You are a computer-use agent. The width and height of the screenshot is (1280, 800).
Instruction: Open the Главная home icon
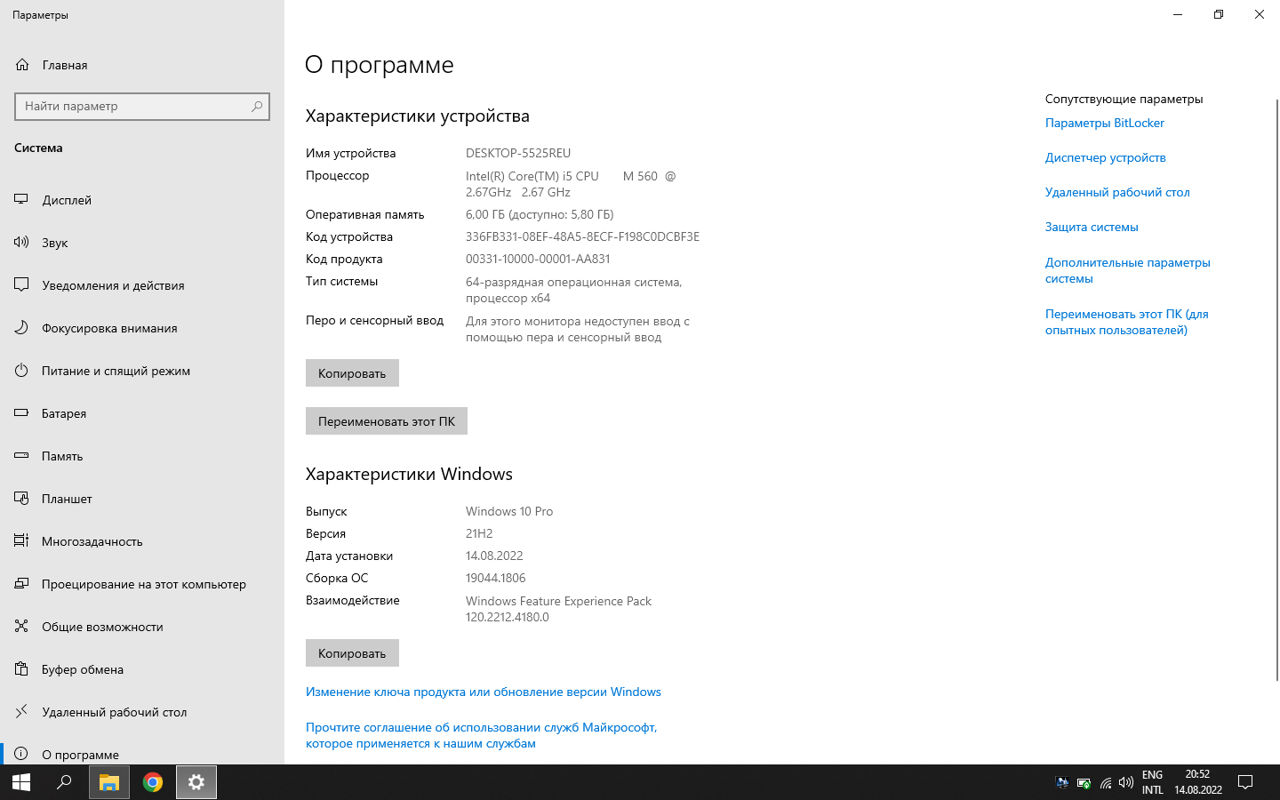[22, 65]
